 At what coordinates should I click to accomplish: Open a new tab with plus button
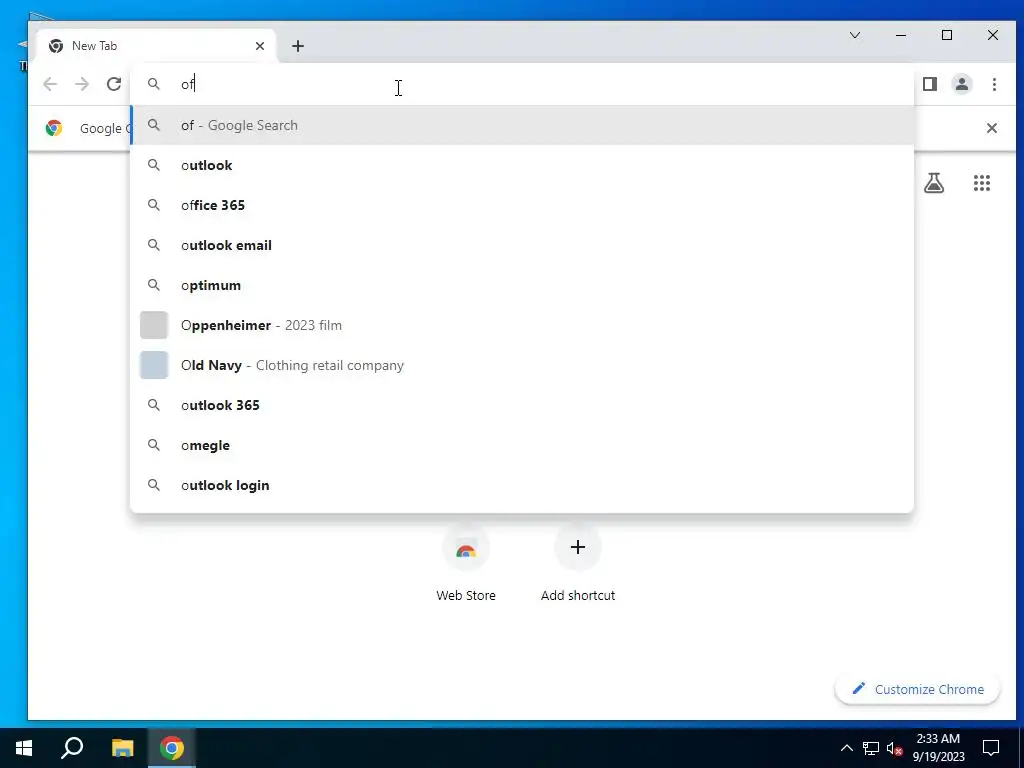coord(298,46)
